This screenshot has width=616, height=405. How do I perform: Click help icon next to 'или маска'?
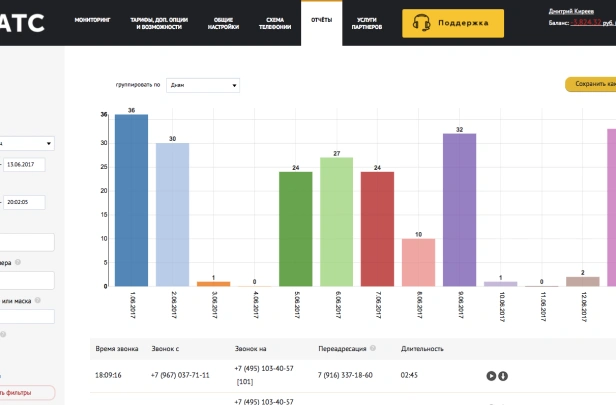click(38, 301)
